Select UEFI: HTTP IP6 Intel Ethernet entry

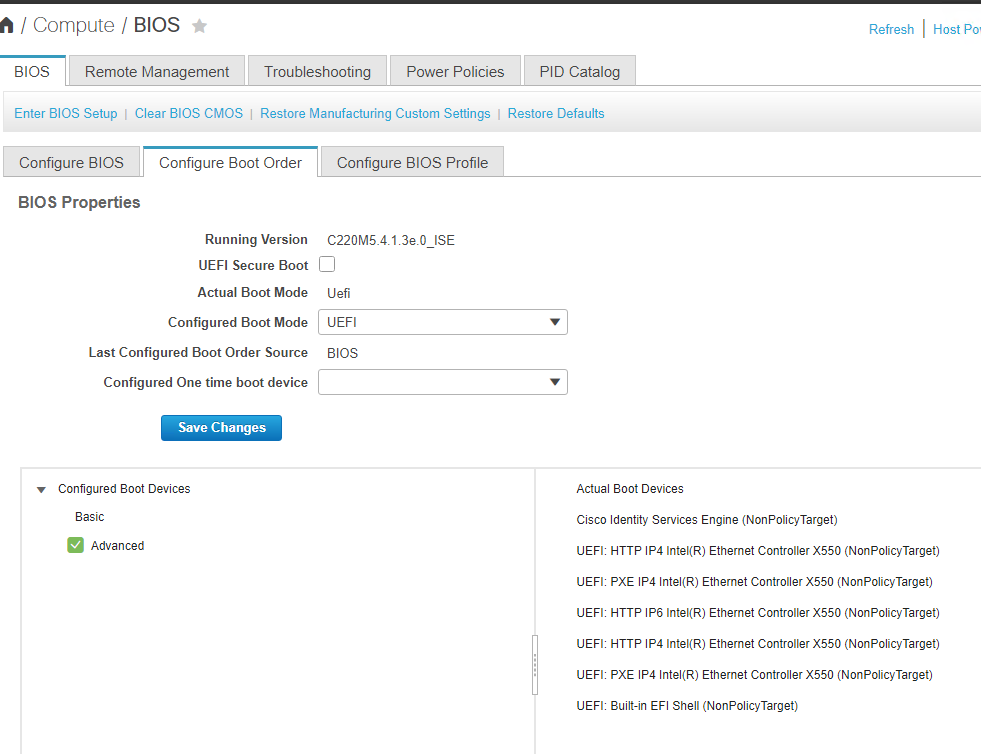(758, 613)
